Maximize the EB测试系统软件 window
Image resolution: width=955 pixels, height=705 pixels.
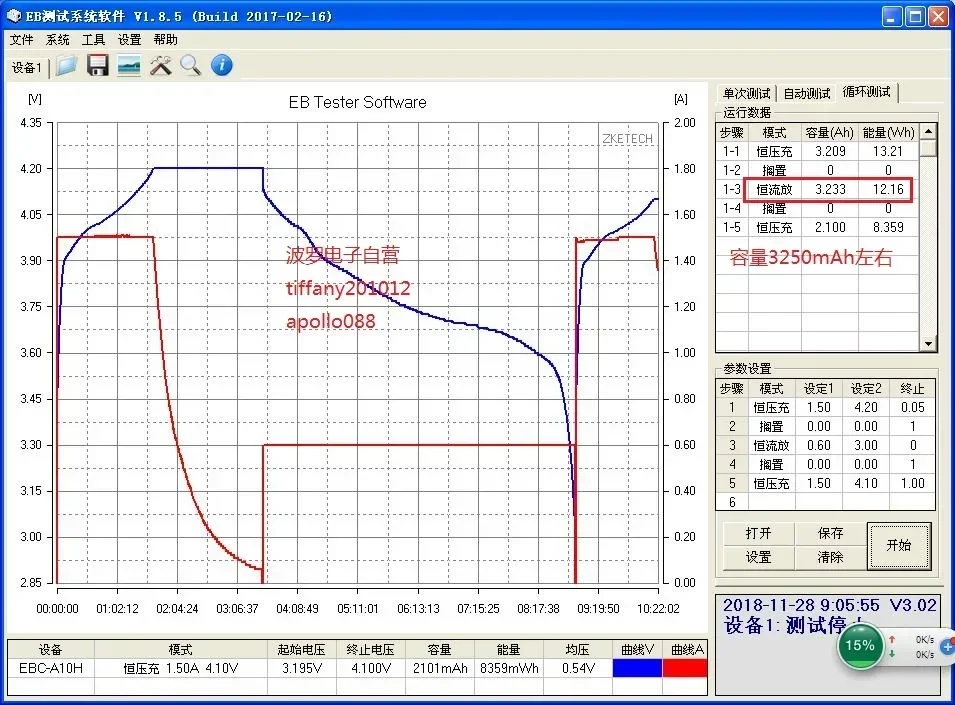[x=915, y=16]
